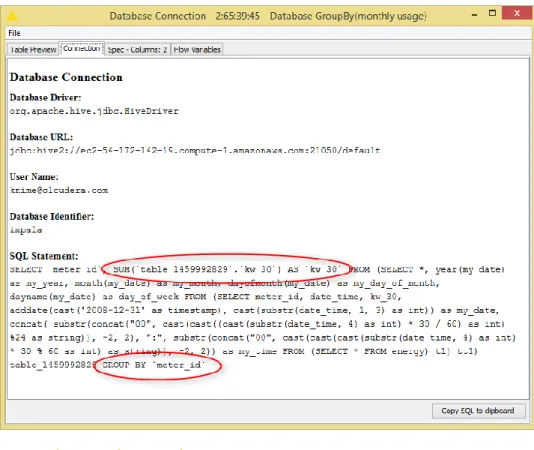The height and width of the screenshot is (450, 534).
Task: Click the GROUP BY `meter_id` text
Action: click(154, 365)
